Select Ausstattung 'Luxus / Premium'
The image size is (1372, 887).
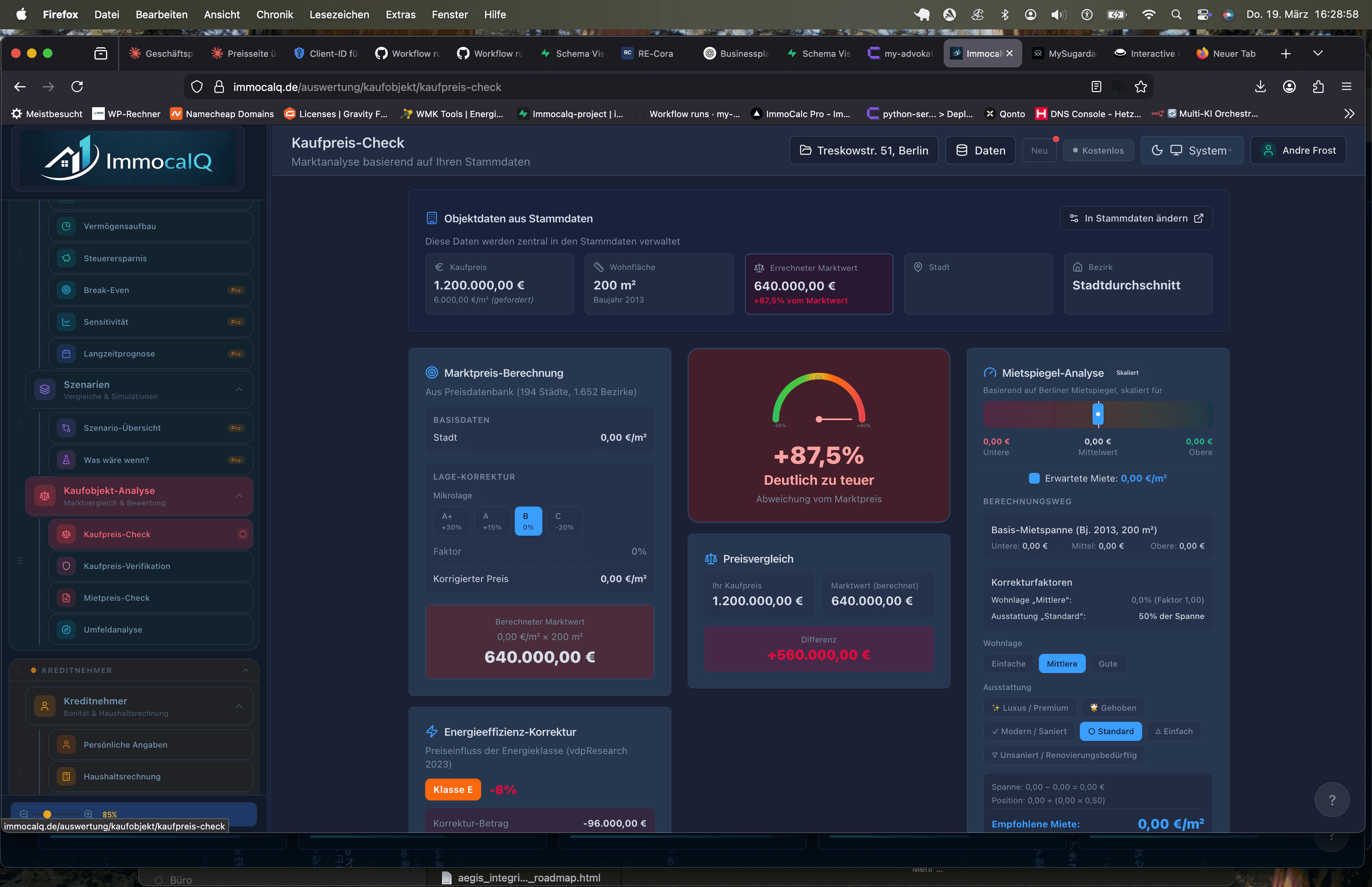click(1030, 708)
